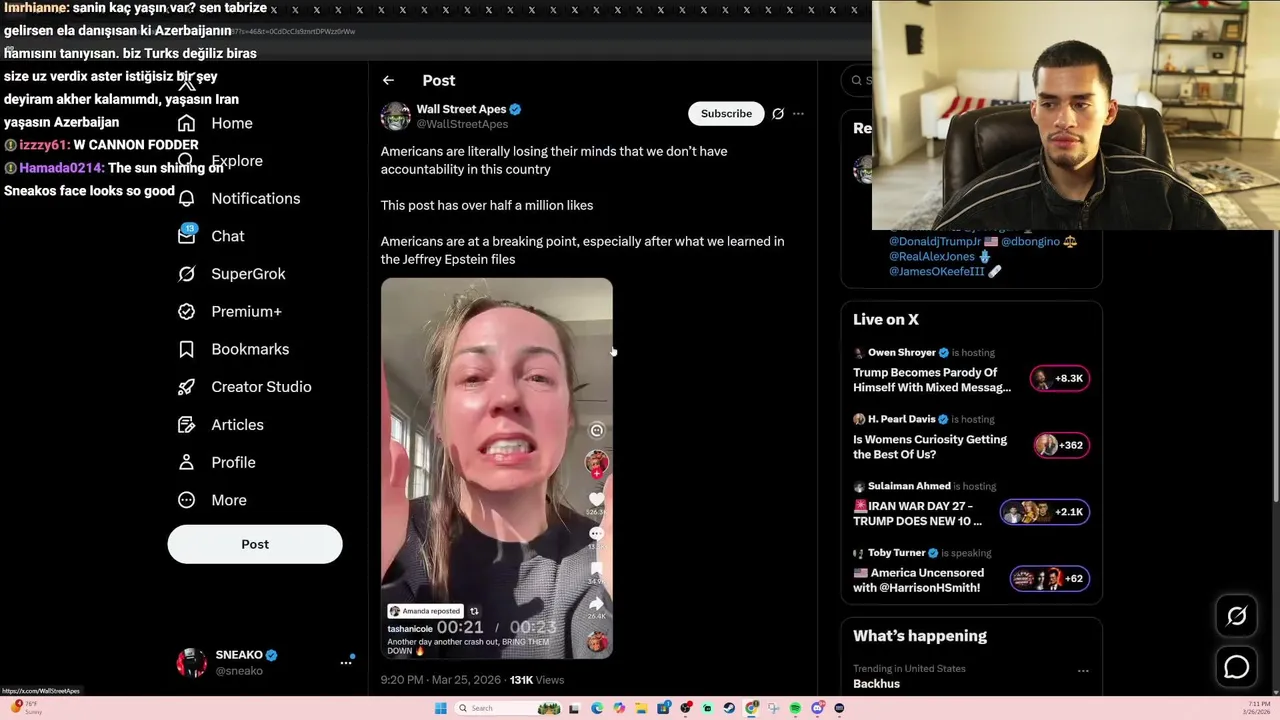Open Steam from the taskbar

pos(729,708)
